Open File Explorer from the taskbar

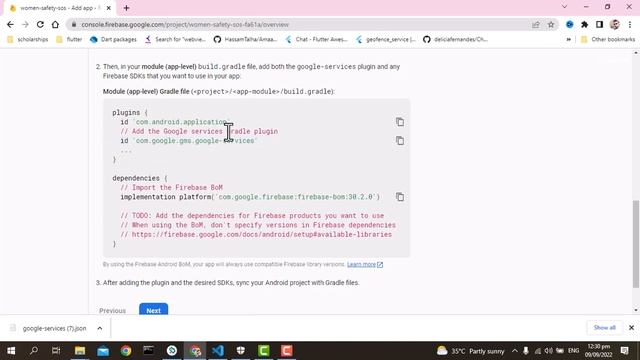tap(80, 351)
